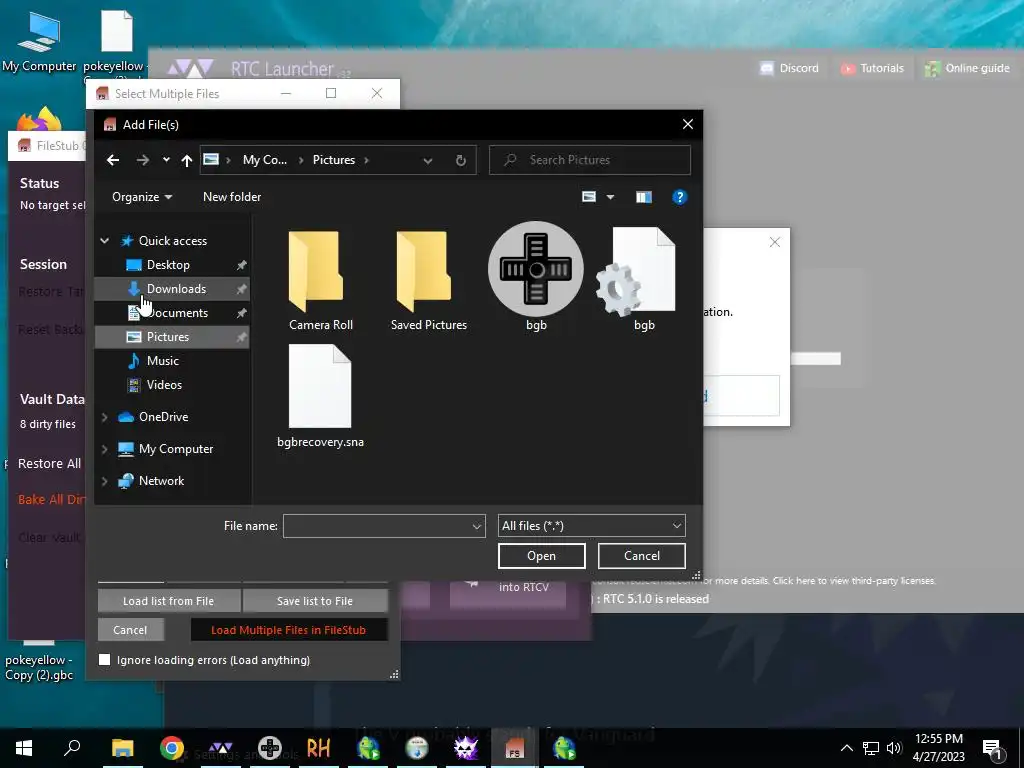Open Google Chrome from taskbar

(x=172, y=748)
